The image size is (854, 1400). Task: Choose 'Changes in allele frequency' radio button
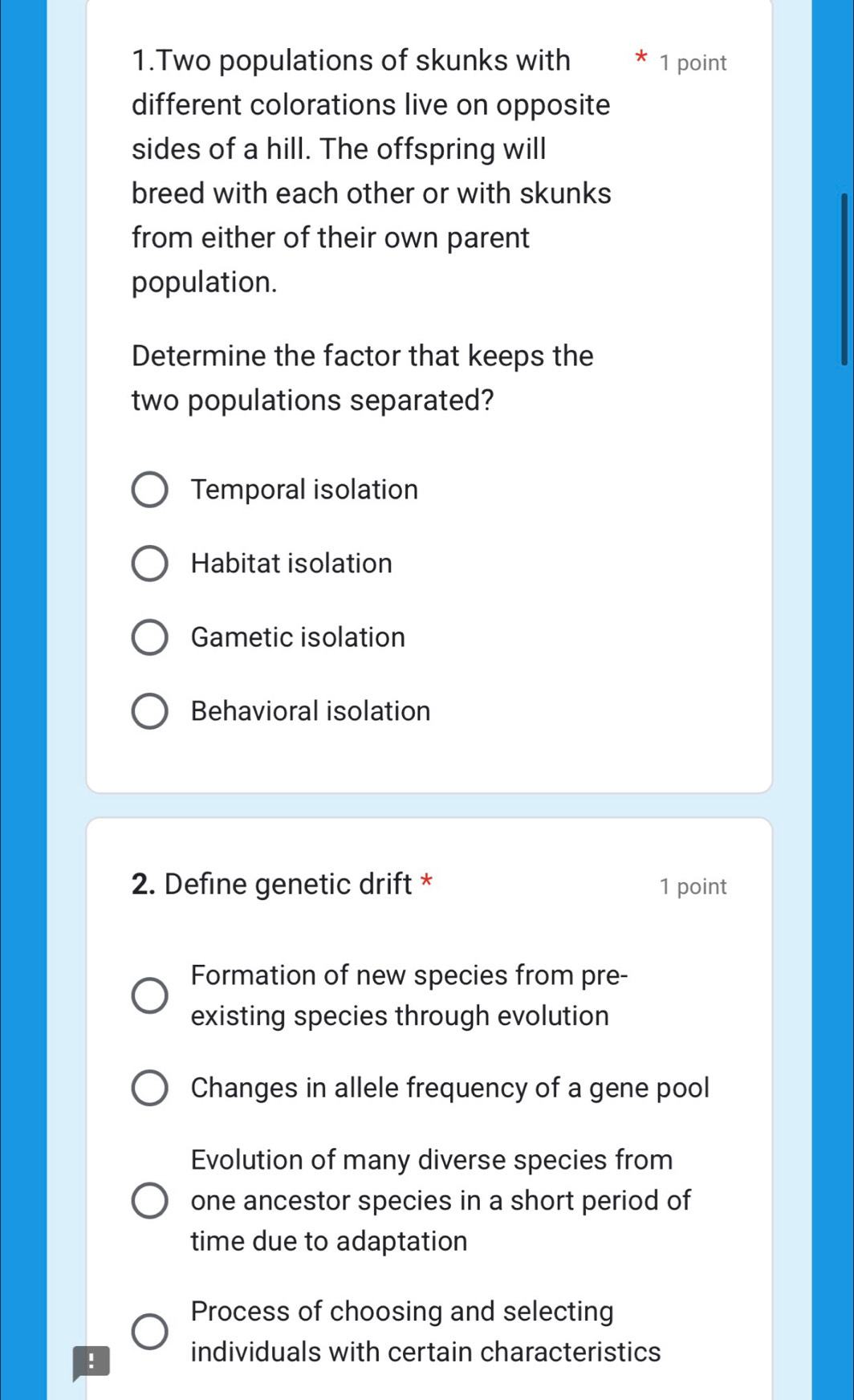(149, 1089)
